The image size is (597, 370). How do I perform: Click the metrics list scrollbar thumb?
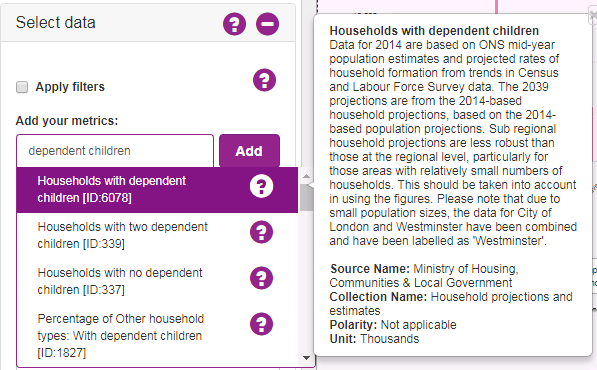[306, 198]
